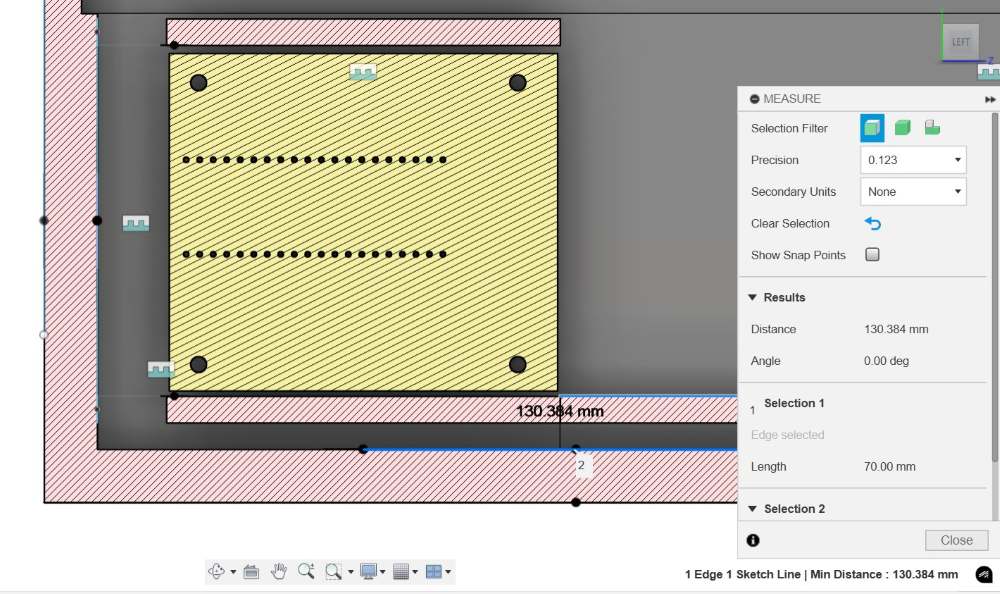The height and width of the screenshot is (594, 1000).
Task: Open the Precision dropdown
Action: [913, 160]
